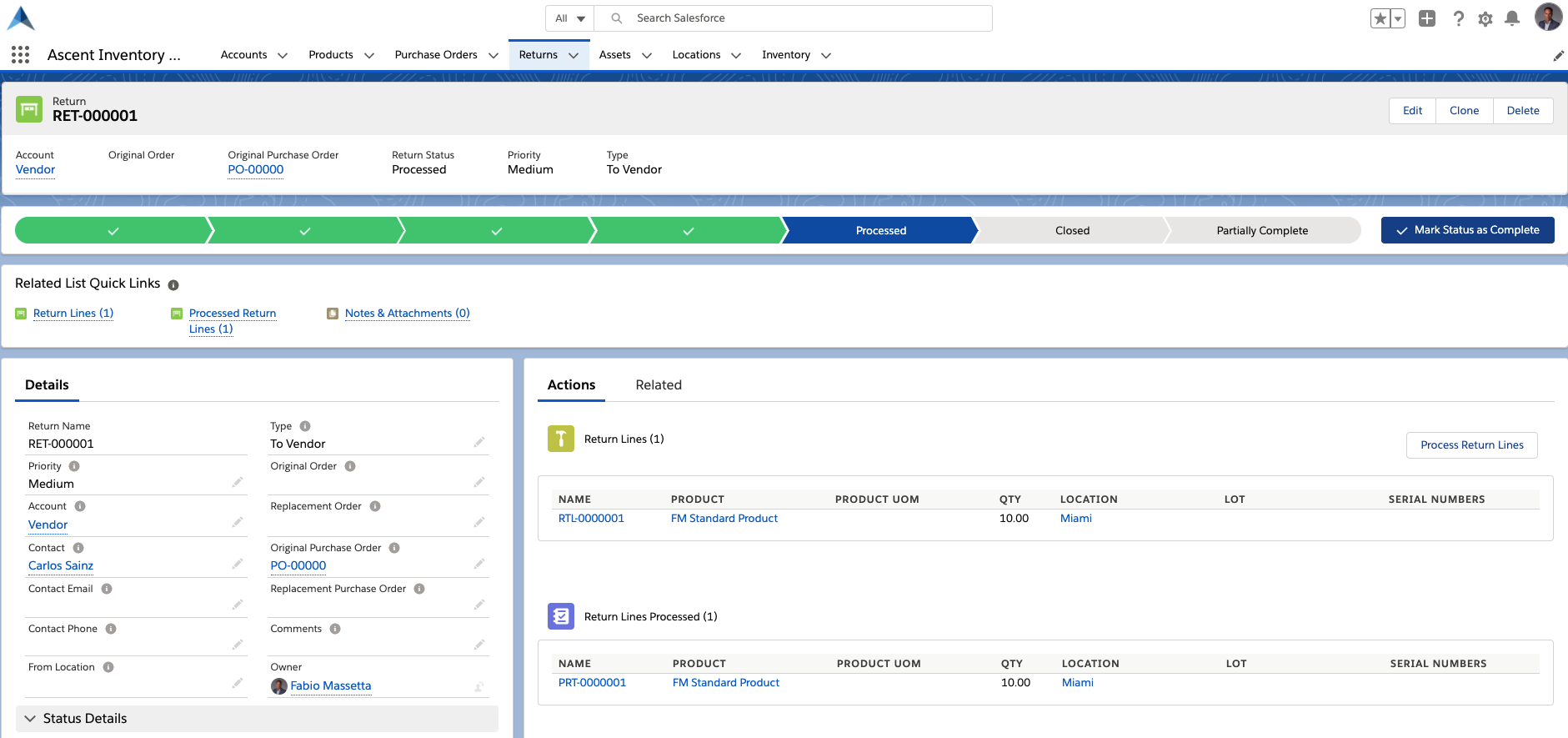The width and height of the screenshot is (1568, 738).
Task: Open the user profile avatar
Action: tap(1548, 17)
